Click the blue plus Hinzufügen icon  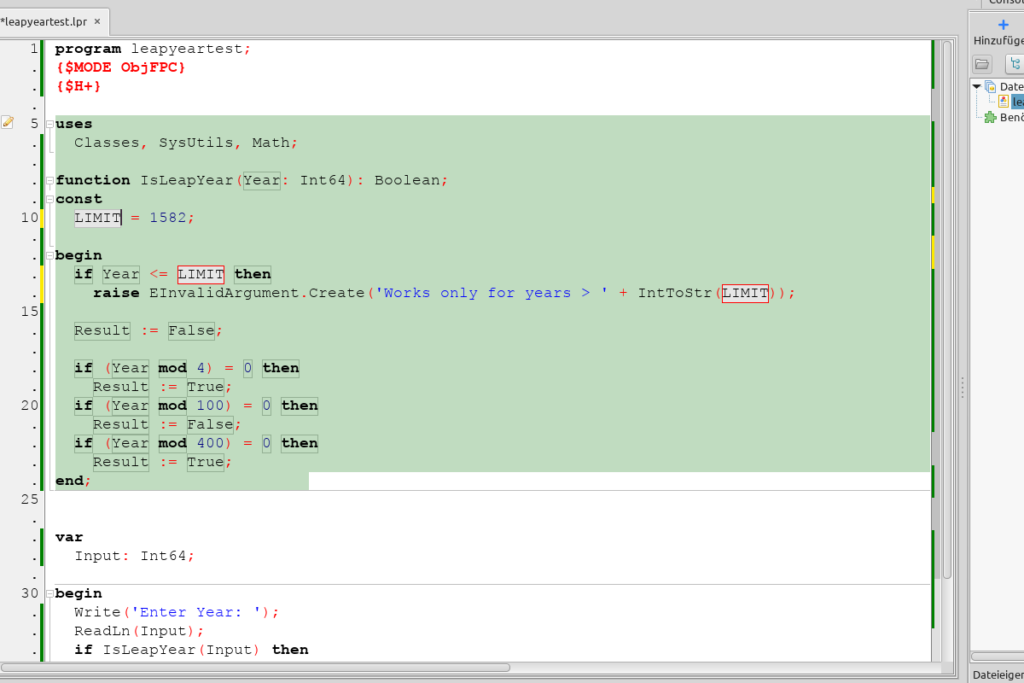pyautogui.click(x=1003, y=24)
